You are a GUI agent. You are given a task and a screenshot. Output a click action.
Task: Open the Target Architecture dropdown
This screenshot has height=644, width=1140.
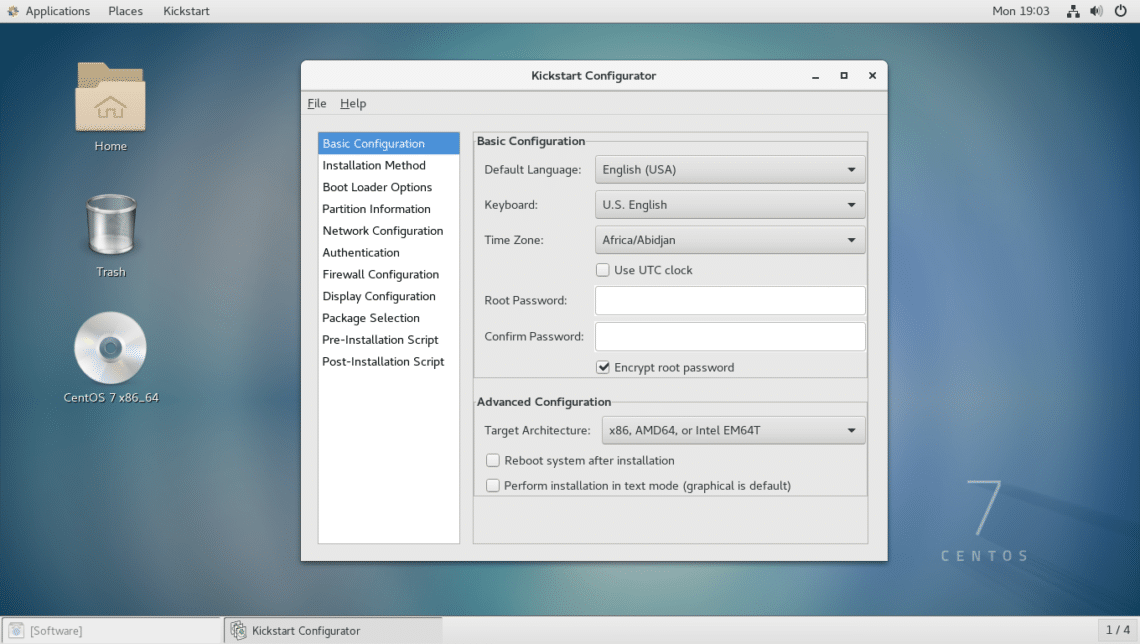pos(730,431)
